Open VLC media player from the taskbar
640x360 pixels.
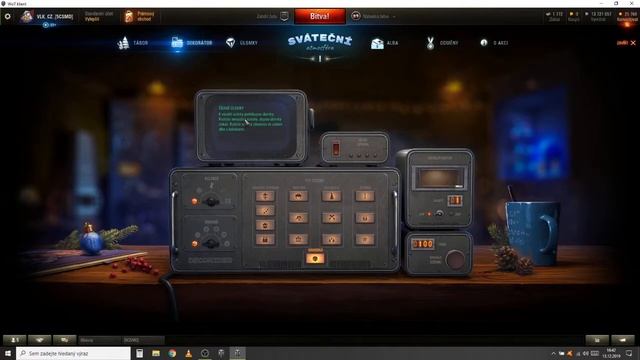(189, 353)
